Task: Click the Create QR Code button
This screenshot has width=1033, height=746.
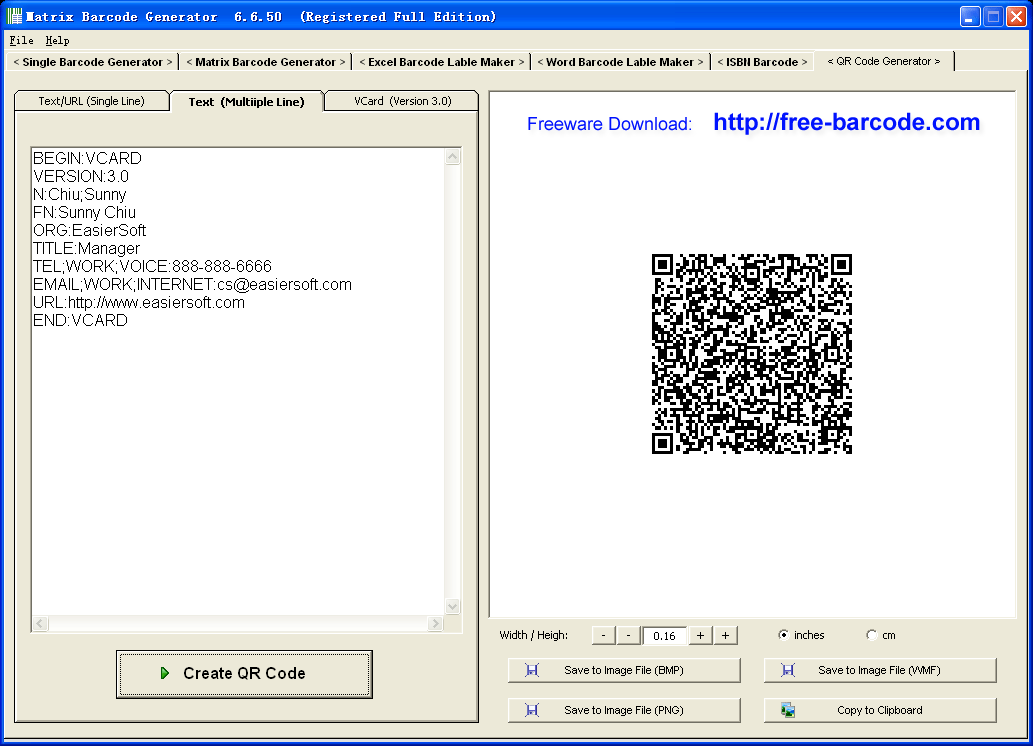Action: (x=244, y=674)
